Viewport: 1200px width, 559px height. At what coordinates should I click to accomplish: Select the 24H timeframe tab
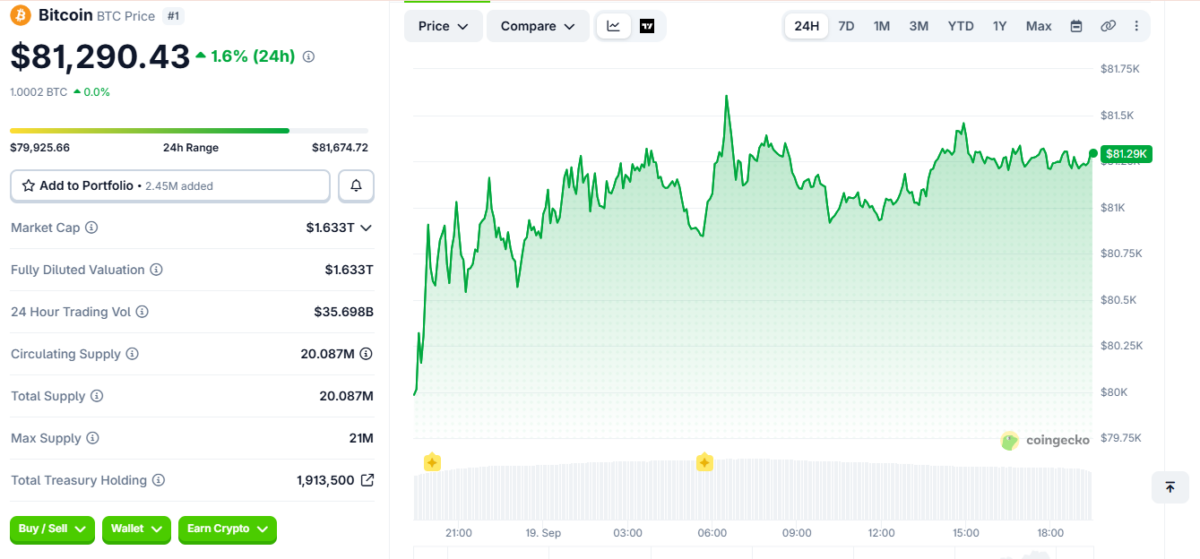[x=807, y=26]
